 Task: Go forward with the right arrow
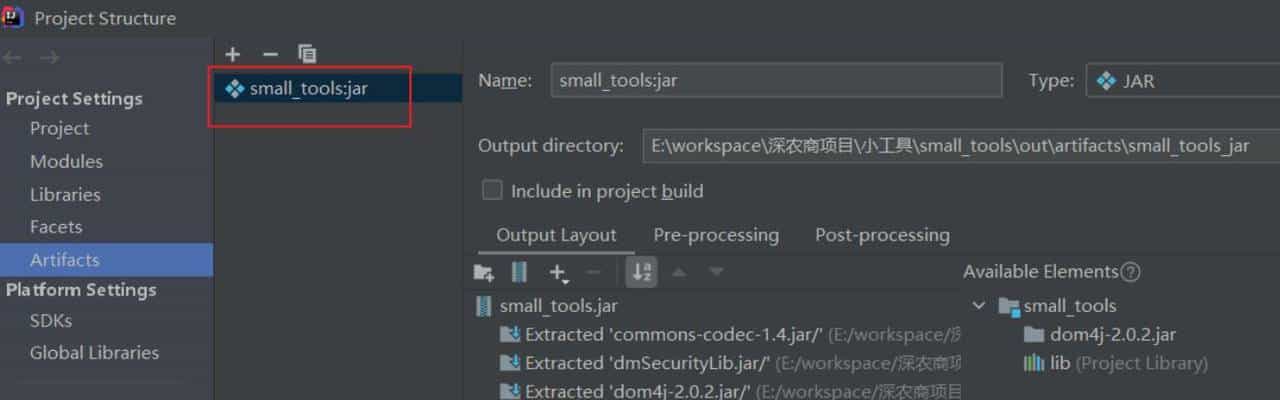[49, 57]
